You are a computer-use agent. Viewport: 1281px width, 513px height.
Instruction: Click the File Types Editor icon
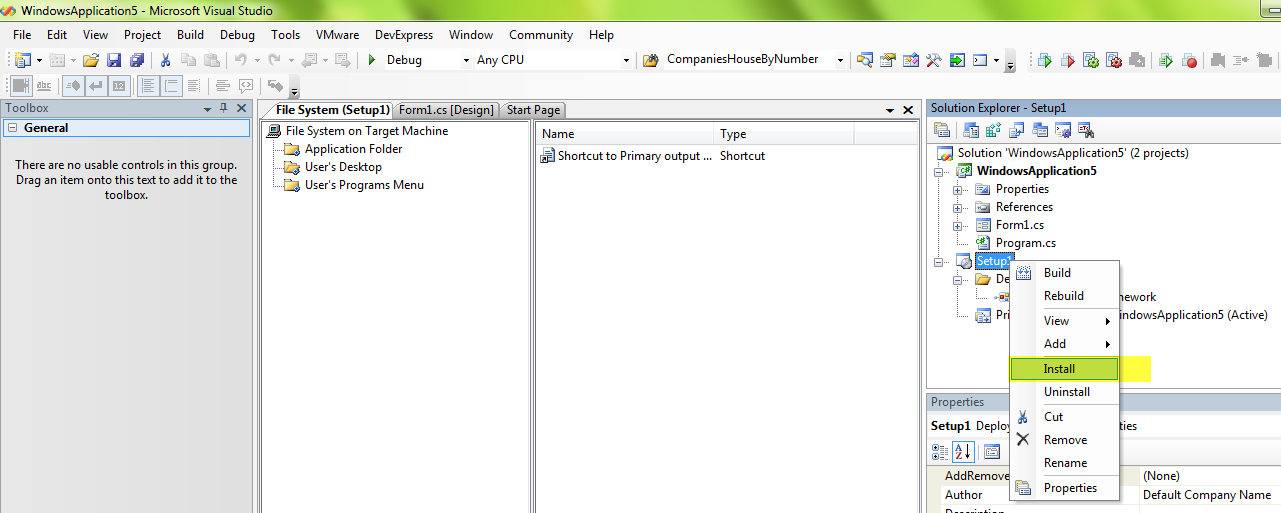(1017, 130)
